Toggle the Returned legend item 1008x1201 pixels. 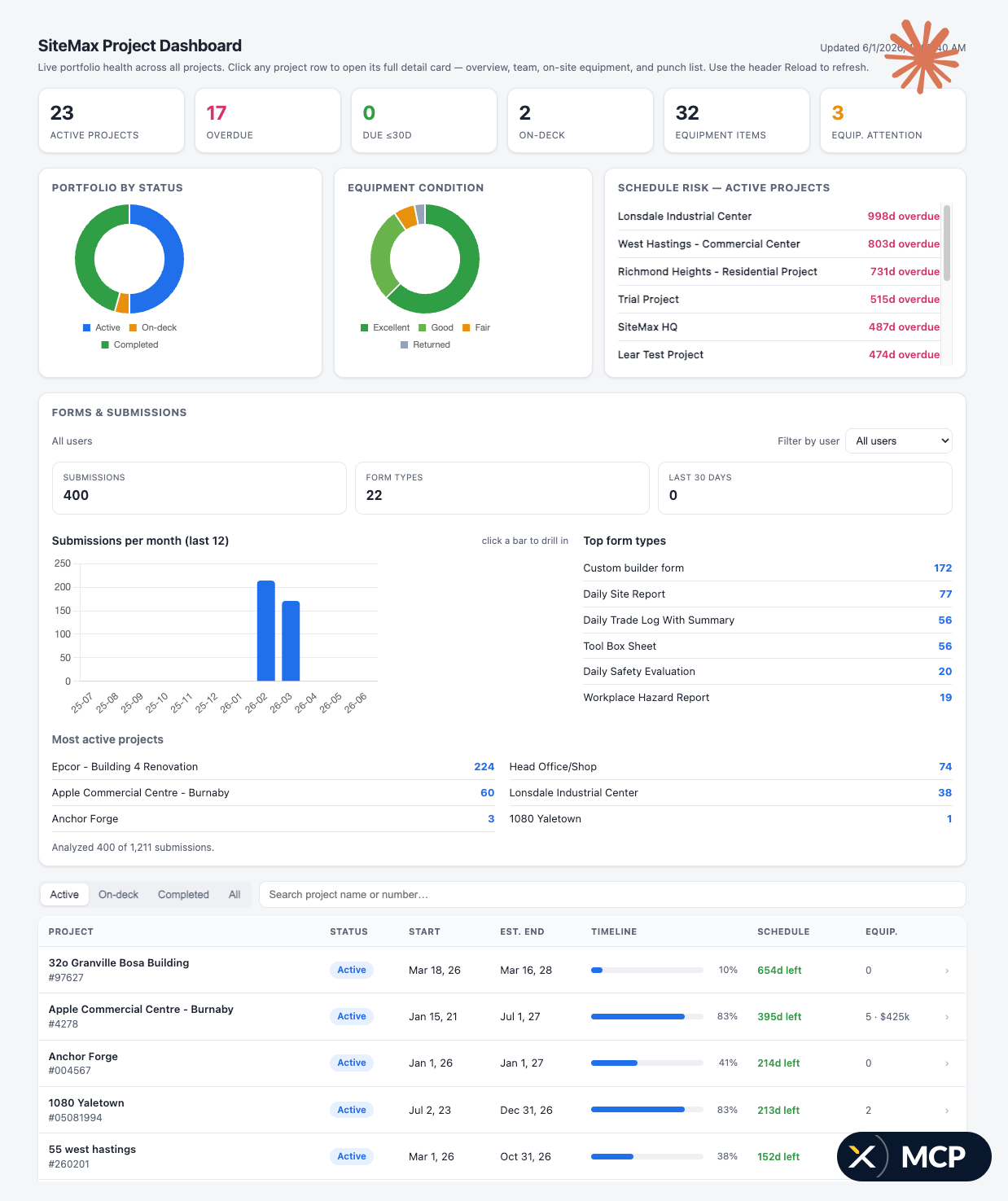pyautogui.click(x=425, y=344)
